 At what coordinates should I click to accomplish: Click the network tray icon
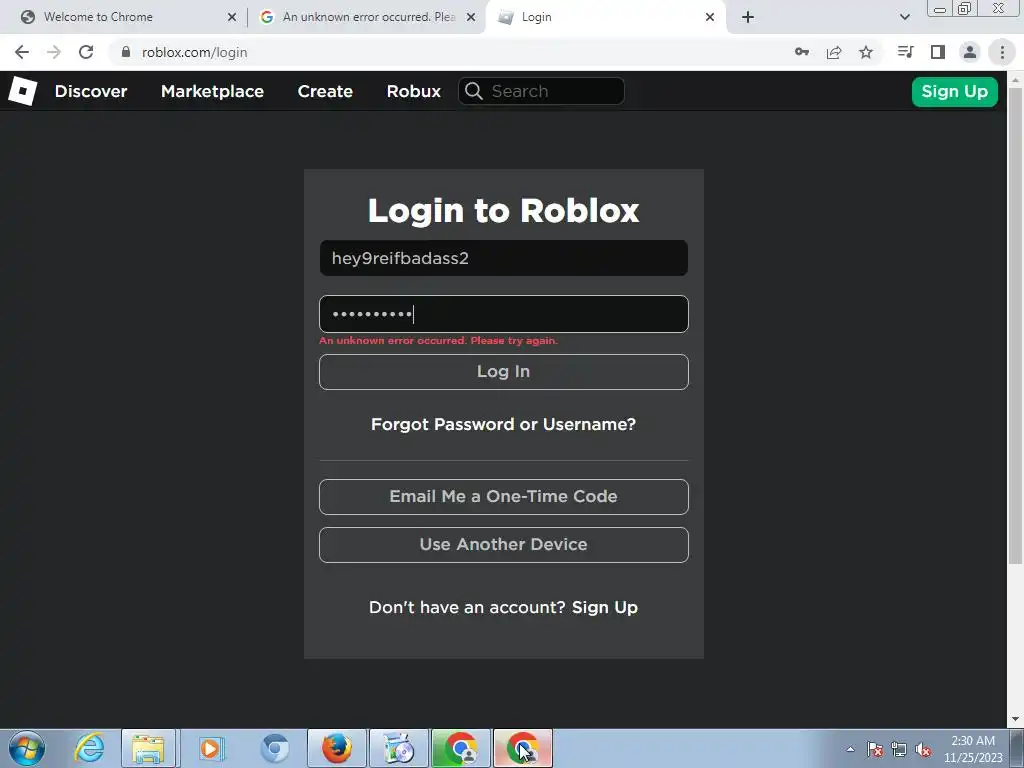(x=899, y=749)
